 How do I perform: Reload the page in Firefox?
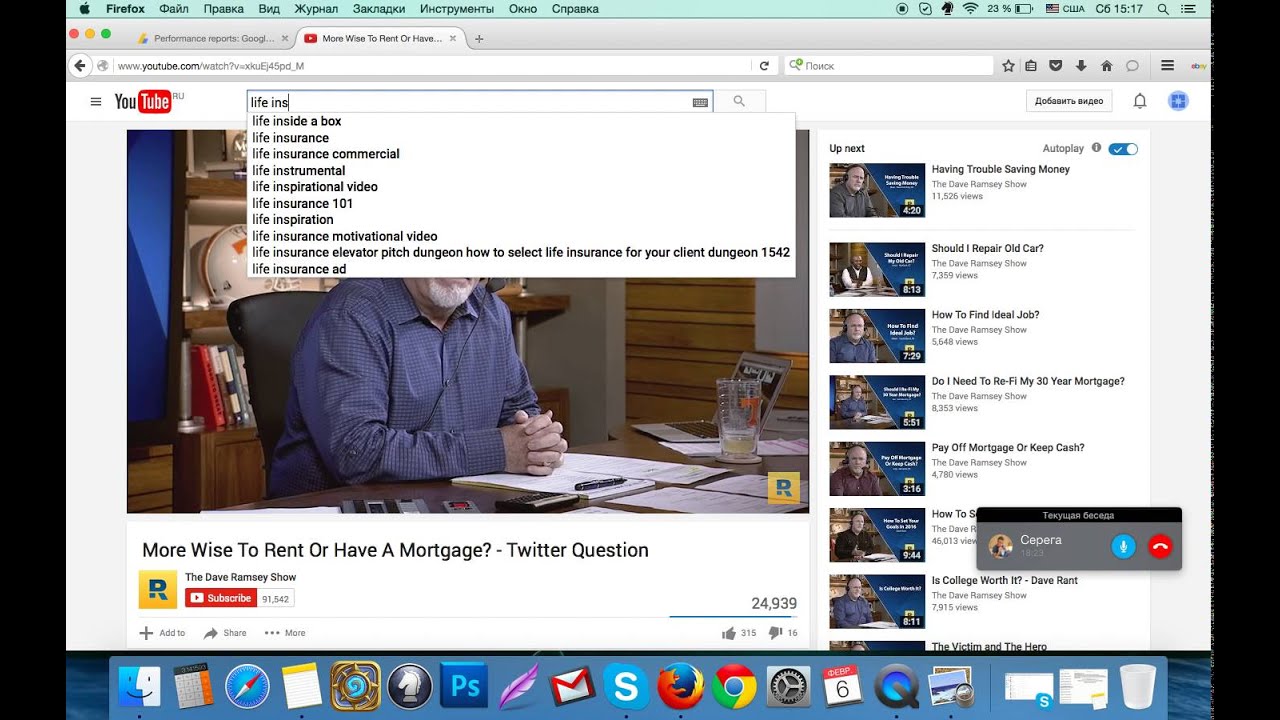[x=764, y=66]
